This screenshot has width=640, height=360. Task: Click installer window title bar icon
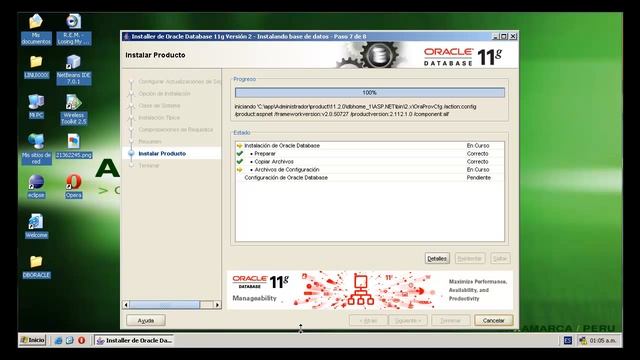click(127, 36)
